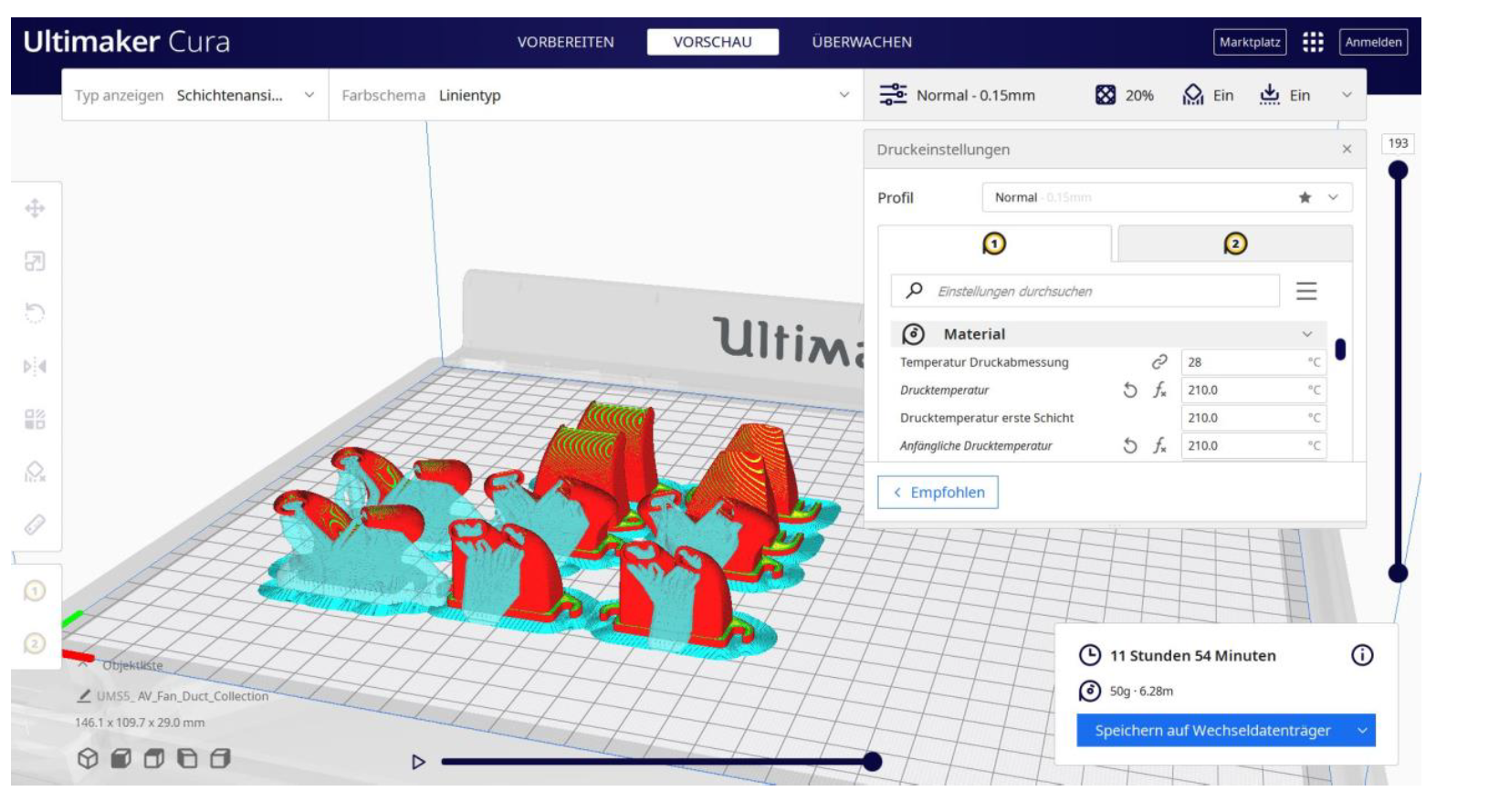Select the Mirror tool in left toolbar
This screenshot has width=1499, height=812.
click(x=35, y=367)
